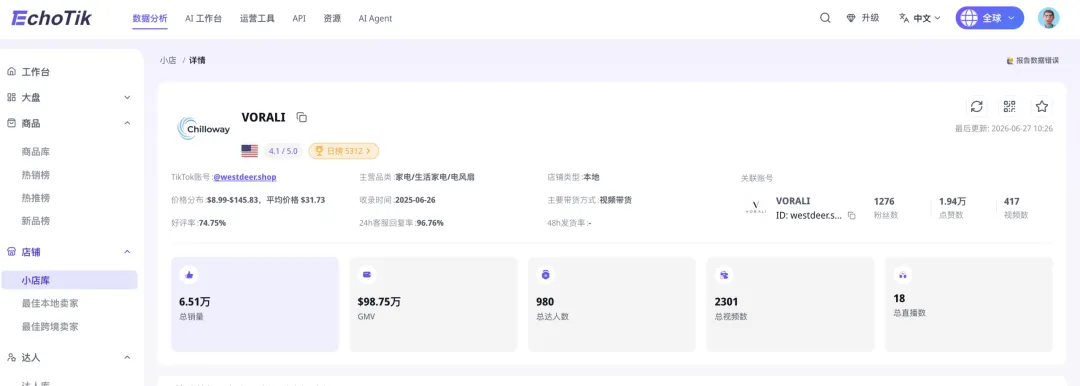Click the EchoTik logo
The image size is (1080, 386).
click(52, 18)
